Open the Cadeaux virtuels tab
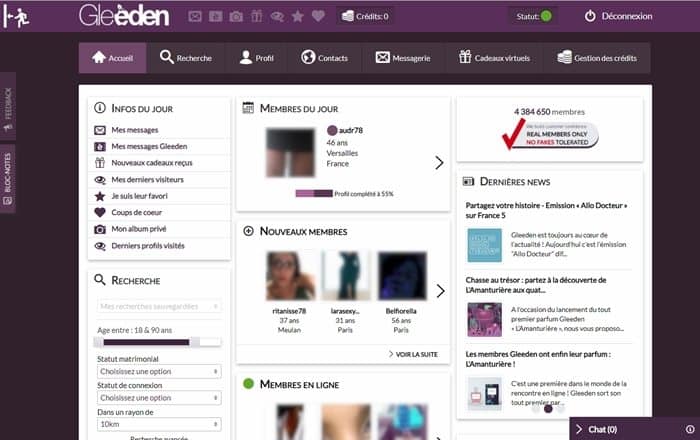Viewport: 700px width, 440px height. click(494, 58)
